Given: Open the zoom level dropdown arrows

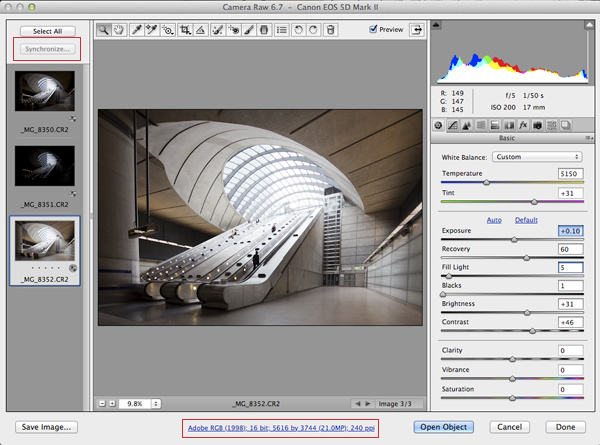Looking at the screenshot, I should (x=156, y=403).
